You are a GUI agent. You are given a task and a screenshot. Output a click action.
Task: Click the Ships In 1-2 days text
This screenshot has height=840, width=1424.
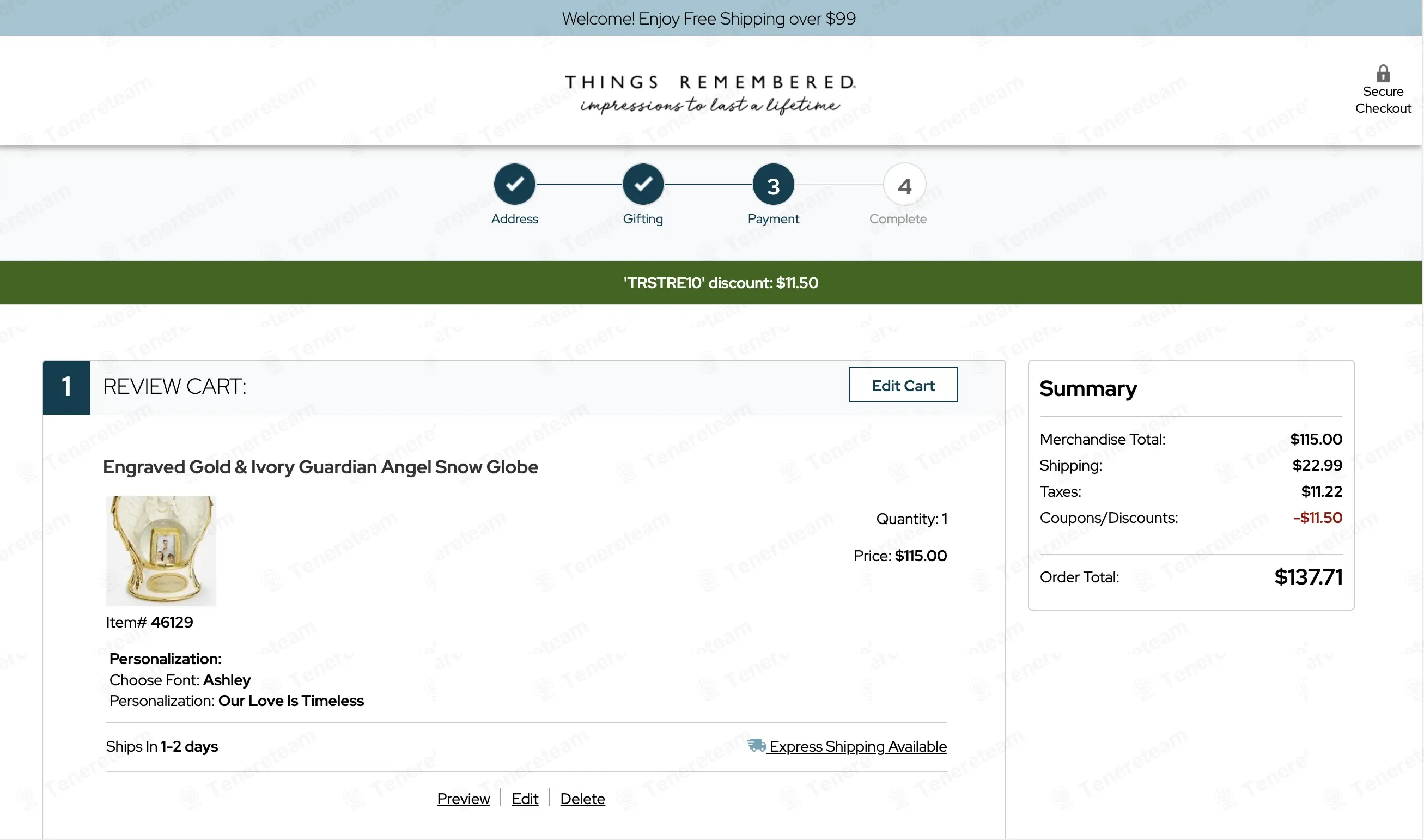coord(162,747)
